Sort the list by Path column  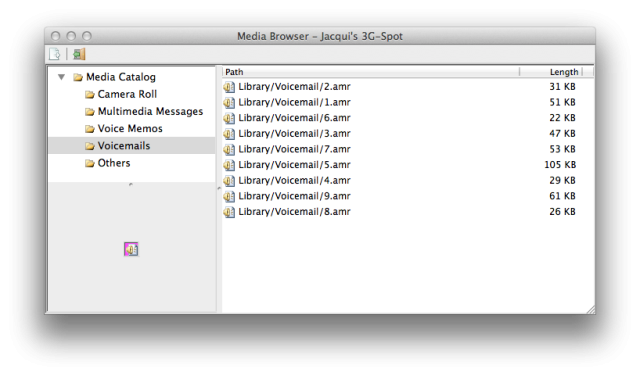point(371,72)
